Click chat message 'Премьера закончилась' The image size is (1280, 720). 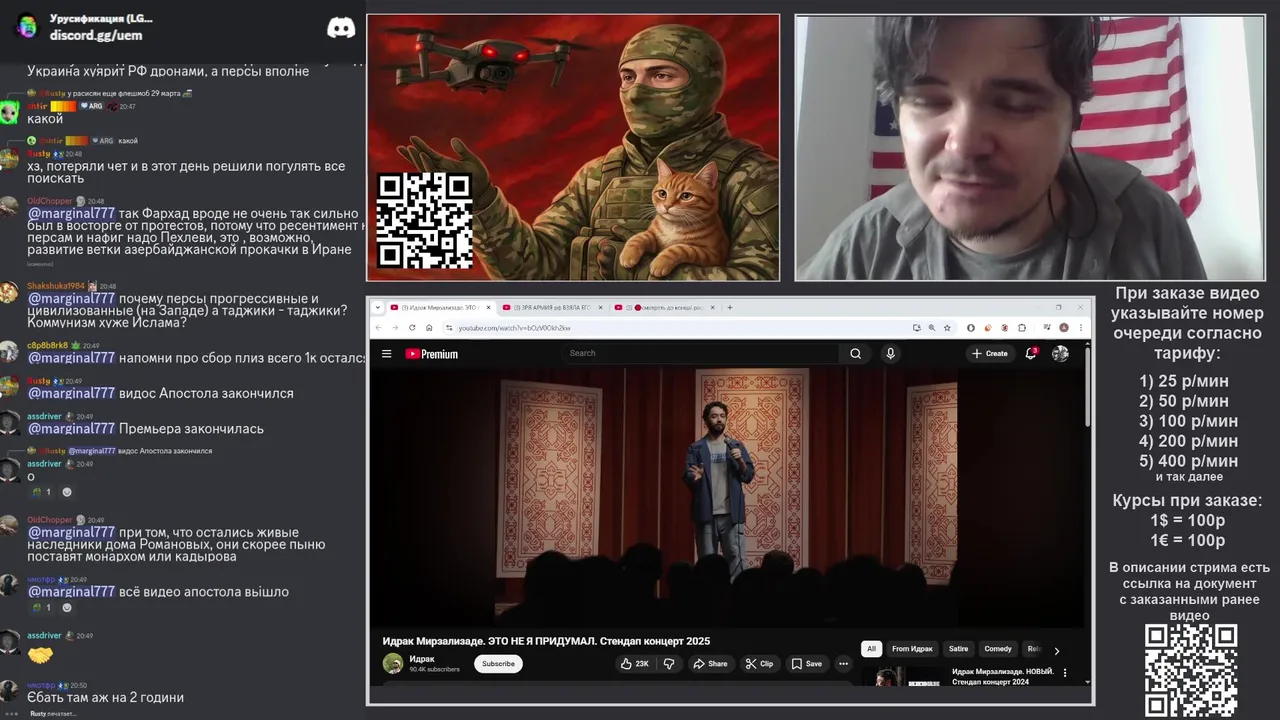(191, 428)
